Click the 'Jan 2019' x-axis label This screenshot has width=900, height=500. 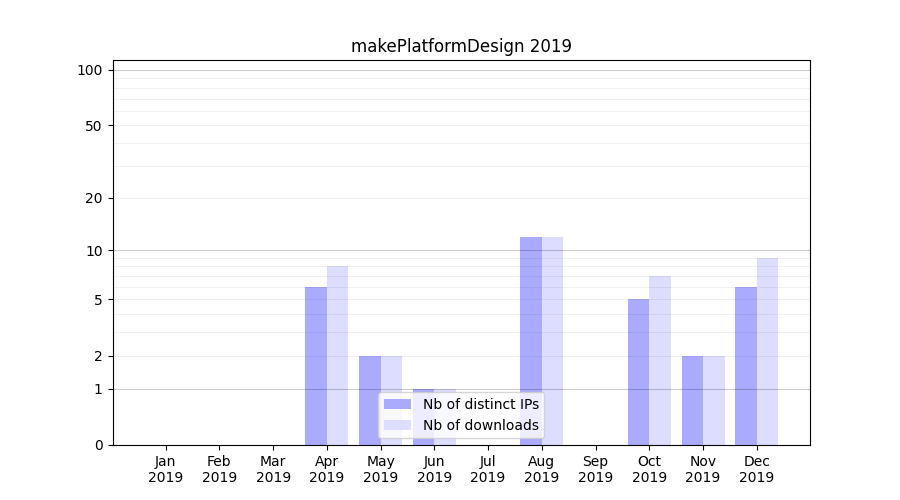(166, 469)
